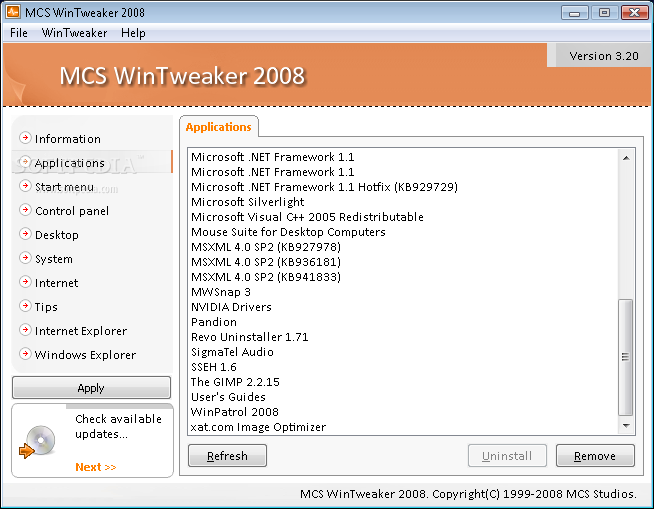Go to the Information section
654x509 pixels.
tap(68, 139)
